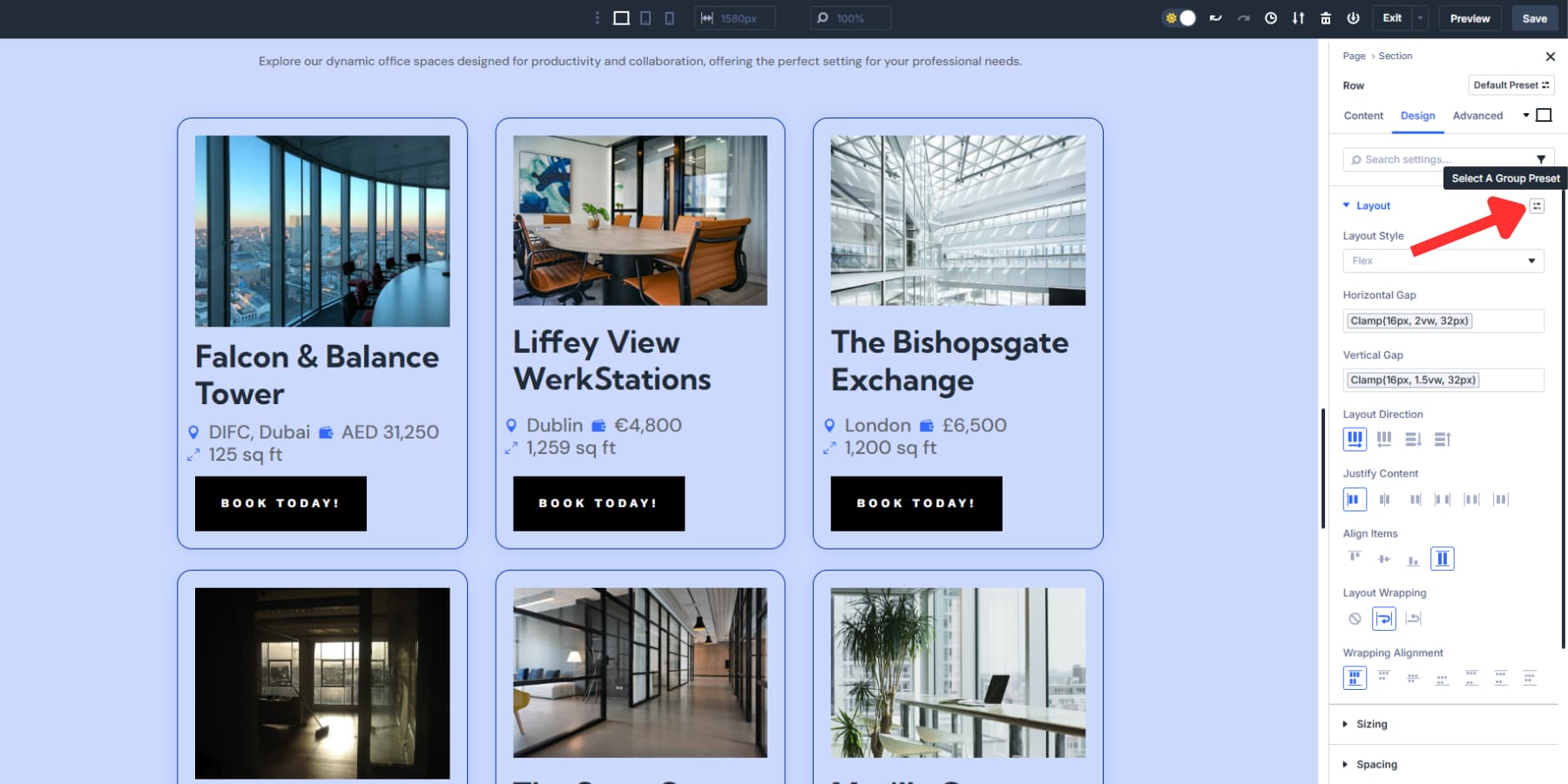Viewport: 1568px width, 784px height.
Task: Click the trash icon in top toolbar
Action: 1326,18
